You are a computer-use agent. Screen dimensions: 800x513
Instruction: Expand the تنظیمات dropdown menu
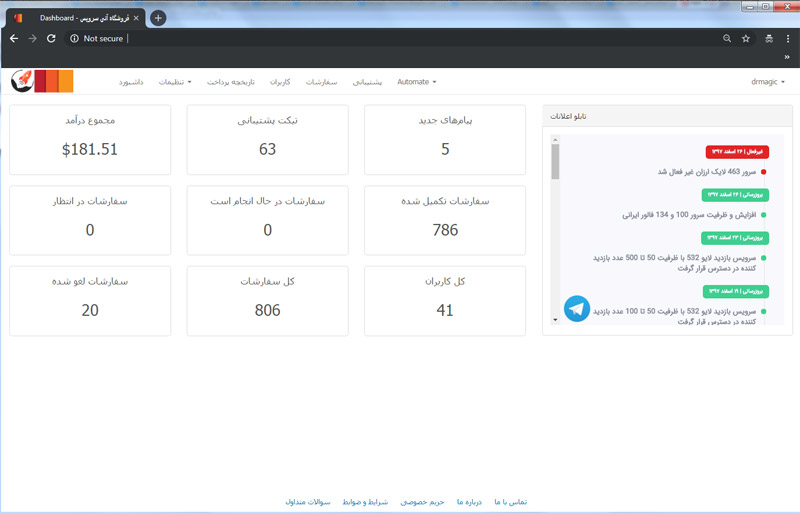[x=175, y=82]
